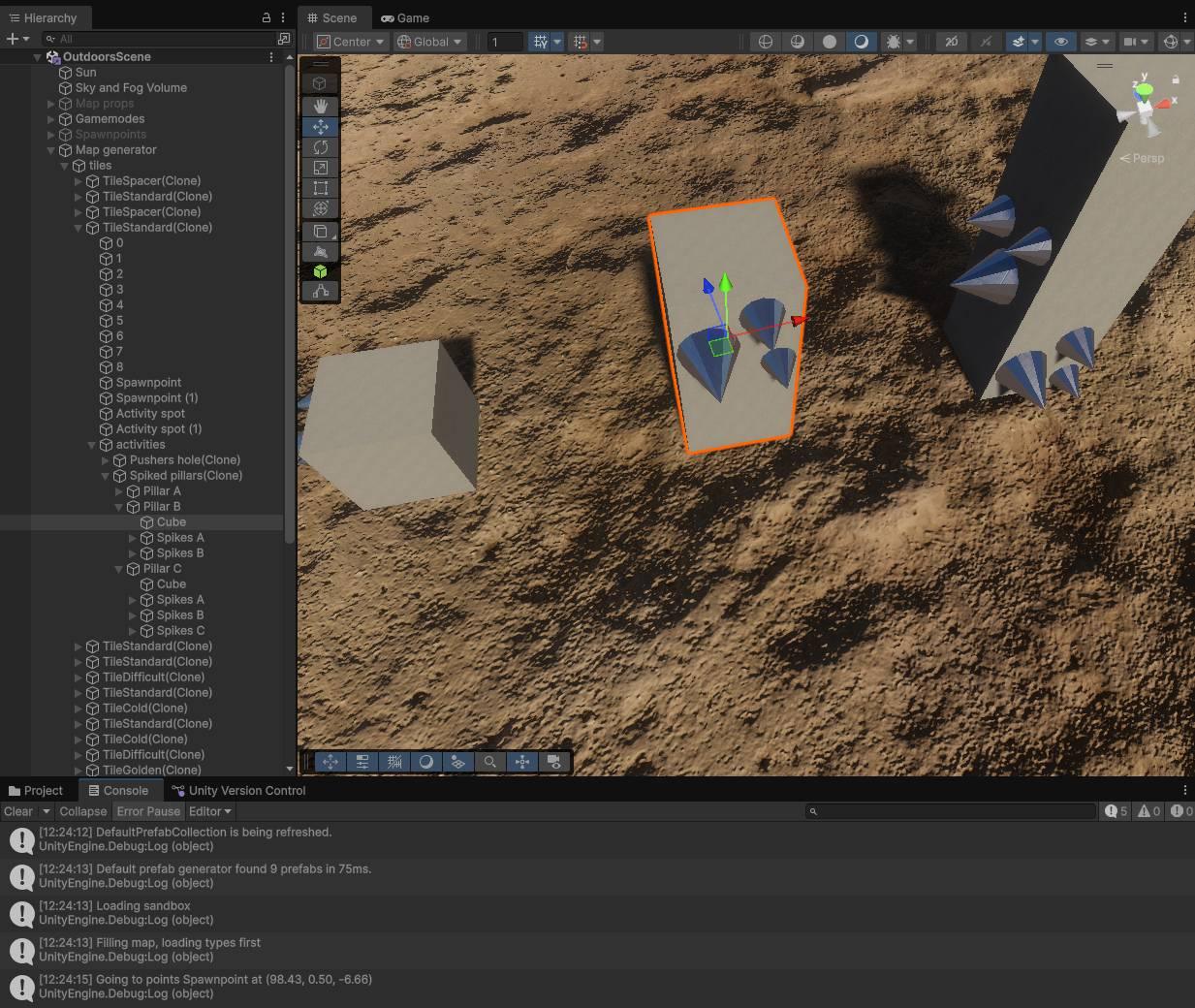Select the Rotate tool

320,147
